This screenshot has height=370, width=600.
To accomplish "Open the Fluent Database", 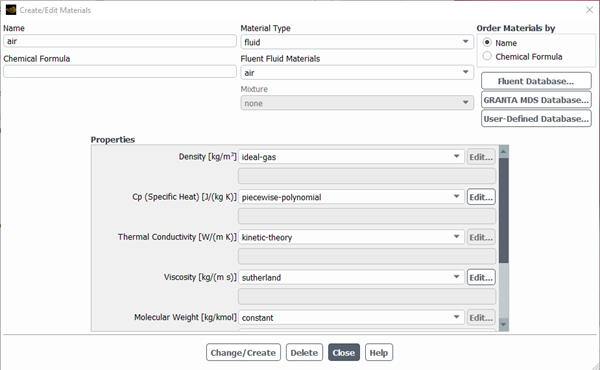I will [x=536, y=81].
